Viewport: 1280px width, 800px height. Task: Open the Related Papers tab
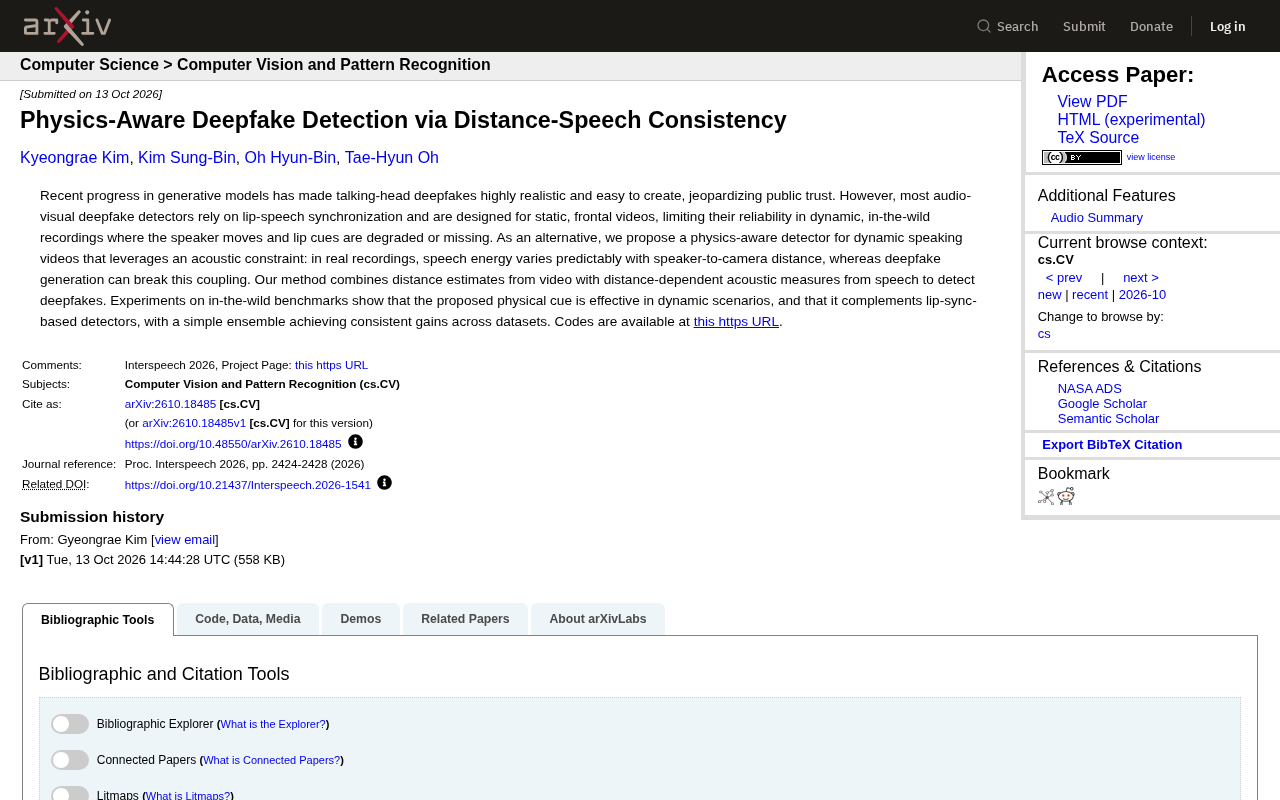(x=465, y=619)
